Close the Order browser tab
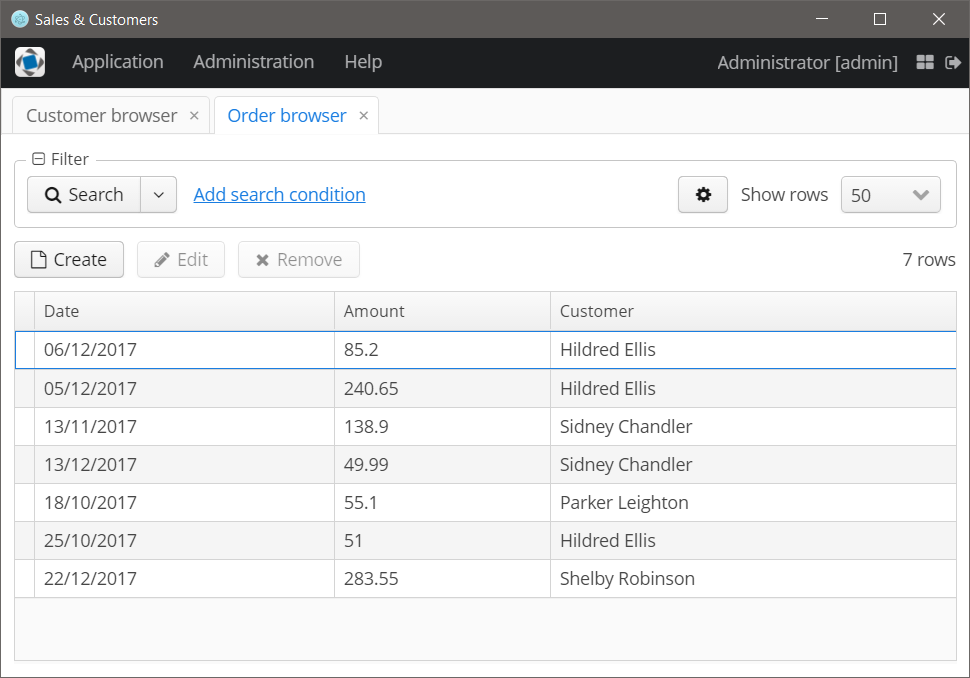 363,116
